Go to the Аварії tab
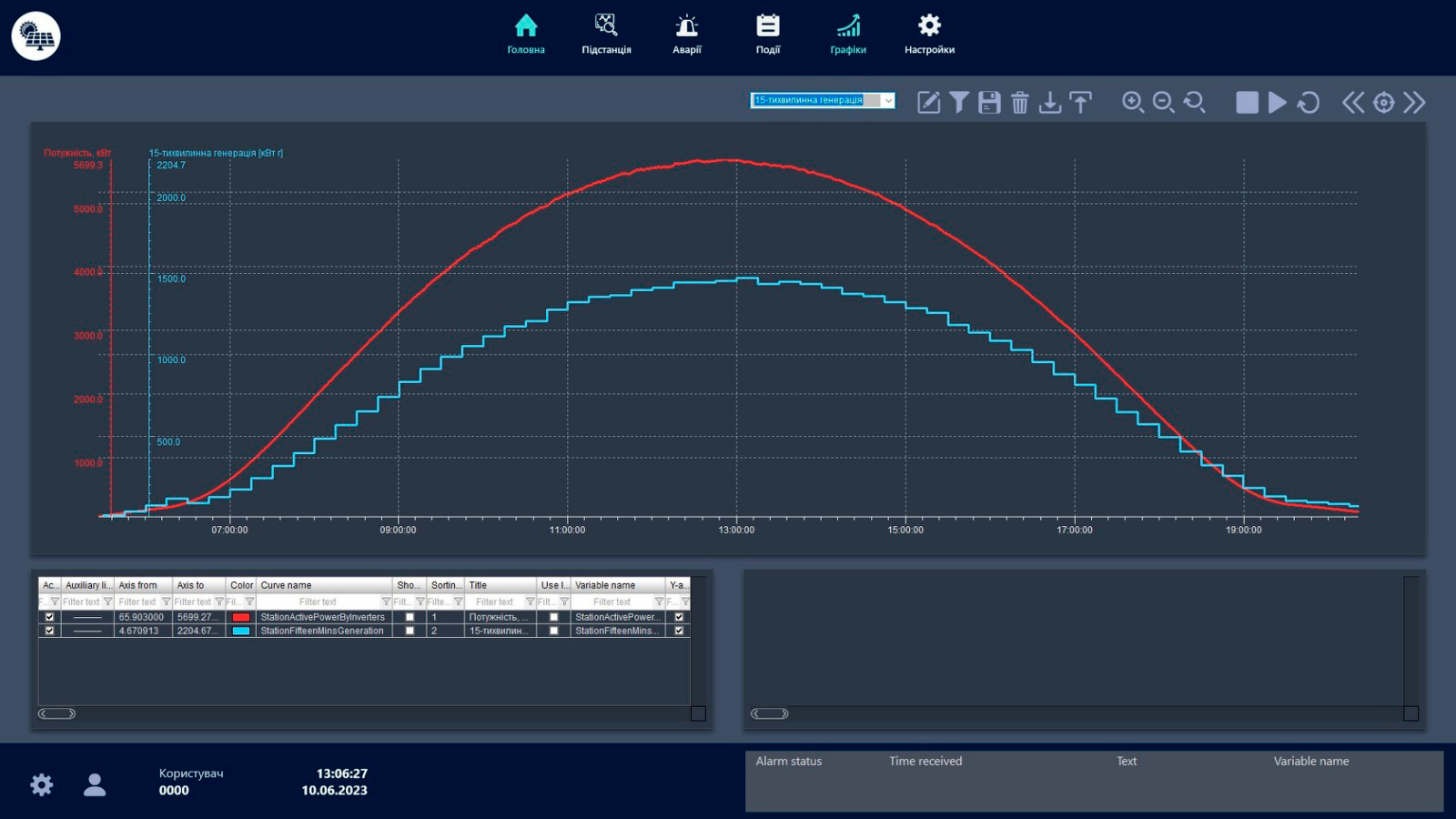The width and height of the screenshot is (1456, 819). coord(687,35)
